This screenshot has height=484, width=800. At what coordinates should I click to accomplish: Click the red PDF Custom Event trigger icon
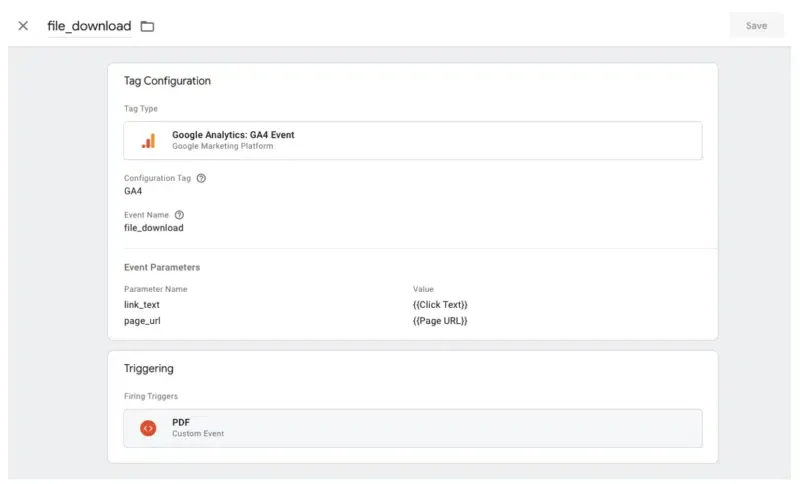[148, 428]
